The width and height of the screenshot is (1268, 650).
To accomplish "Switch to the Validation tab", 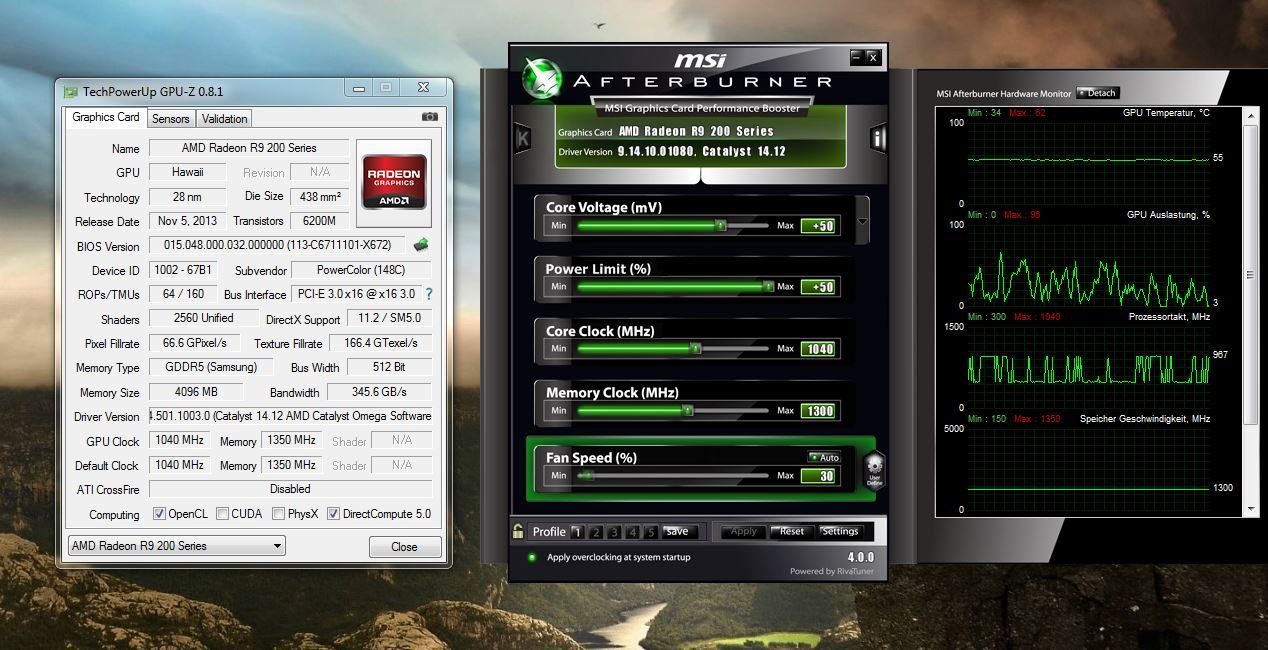I will coord(224,118).
